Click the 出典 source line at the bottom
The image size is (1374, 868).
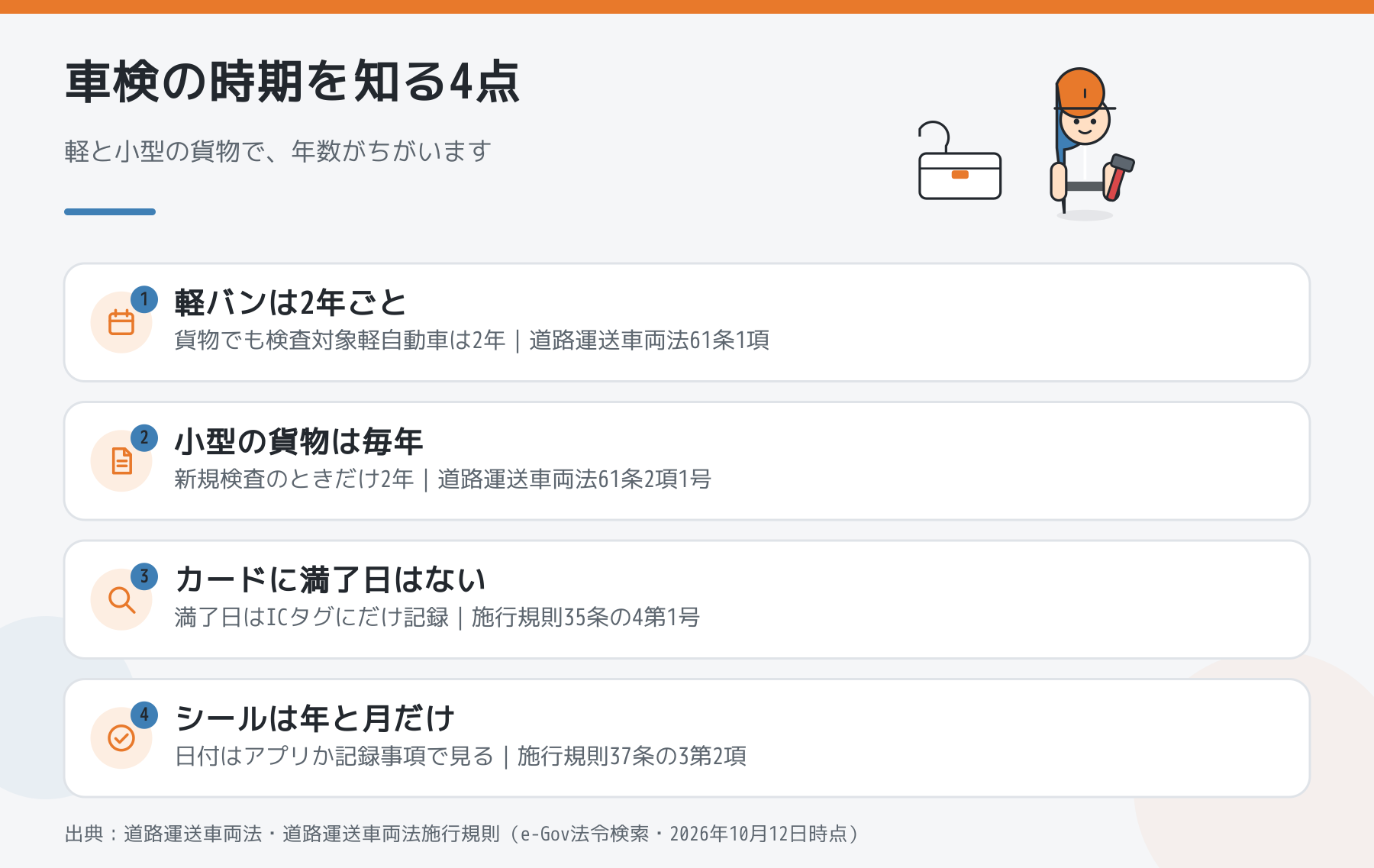pyautogui.click(x=463, y=834)
